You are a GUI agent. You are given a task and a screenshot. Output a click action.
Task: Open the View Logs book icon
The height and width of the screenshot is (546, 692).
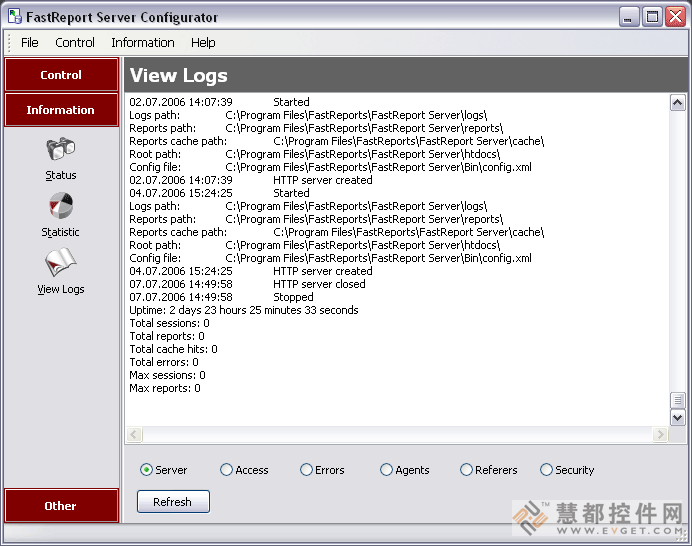click(61, 262)
